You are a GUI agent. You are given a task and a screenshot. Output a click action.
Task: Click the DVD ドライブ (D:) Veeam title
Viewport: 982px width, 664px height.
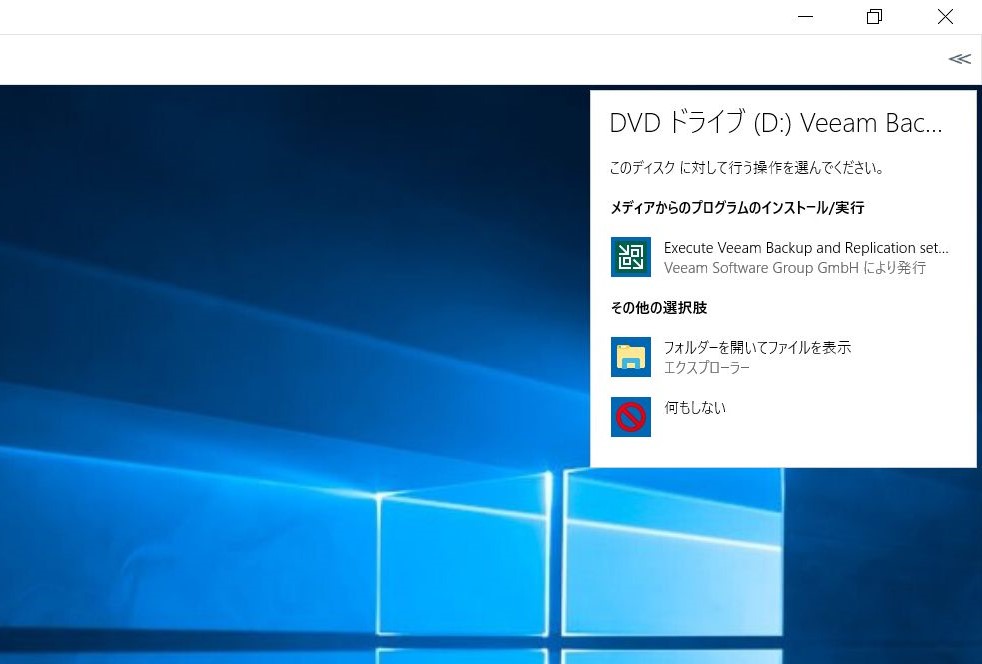[776, 122]
